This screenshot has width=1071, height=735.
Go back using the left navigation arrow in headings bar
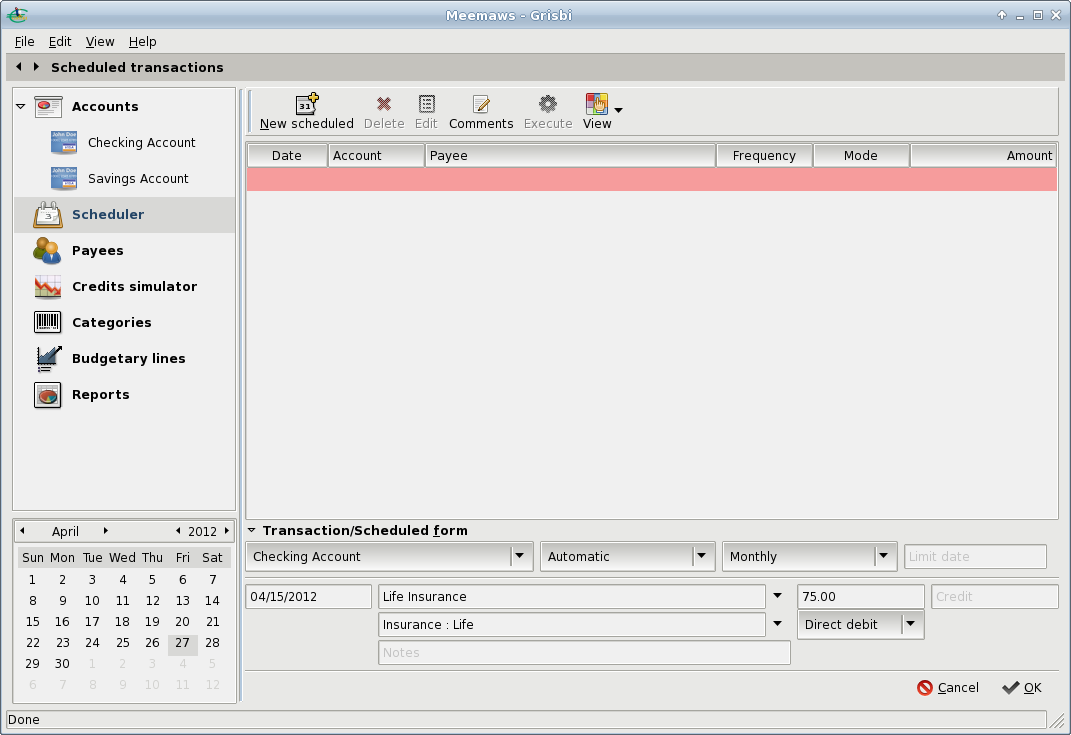18,66
